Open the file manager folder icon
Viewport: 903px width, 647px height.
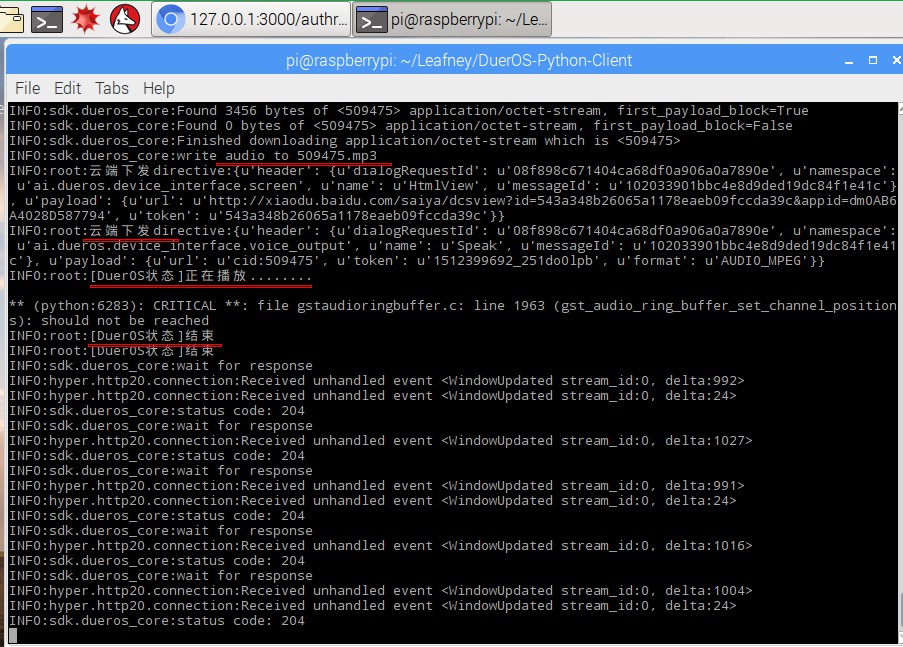point(12,19)
